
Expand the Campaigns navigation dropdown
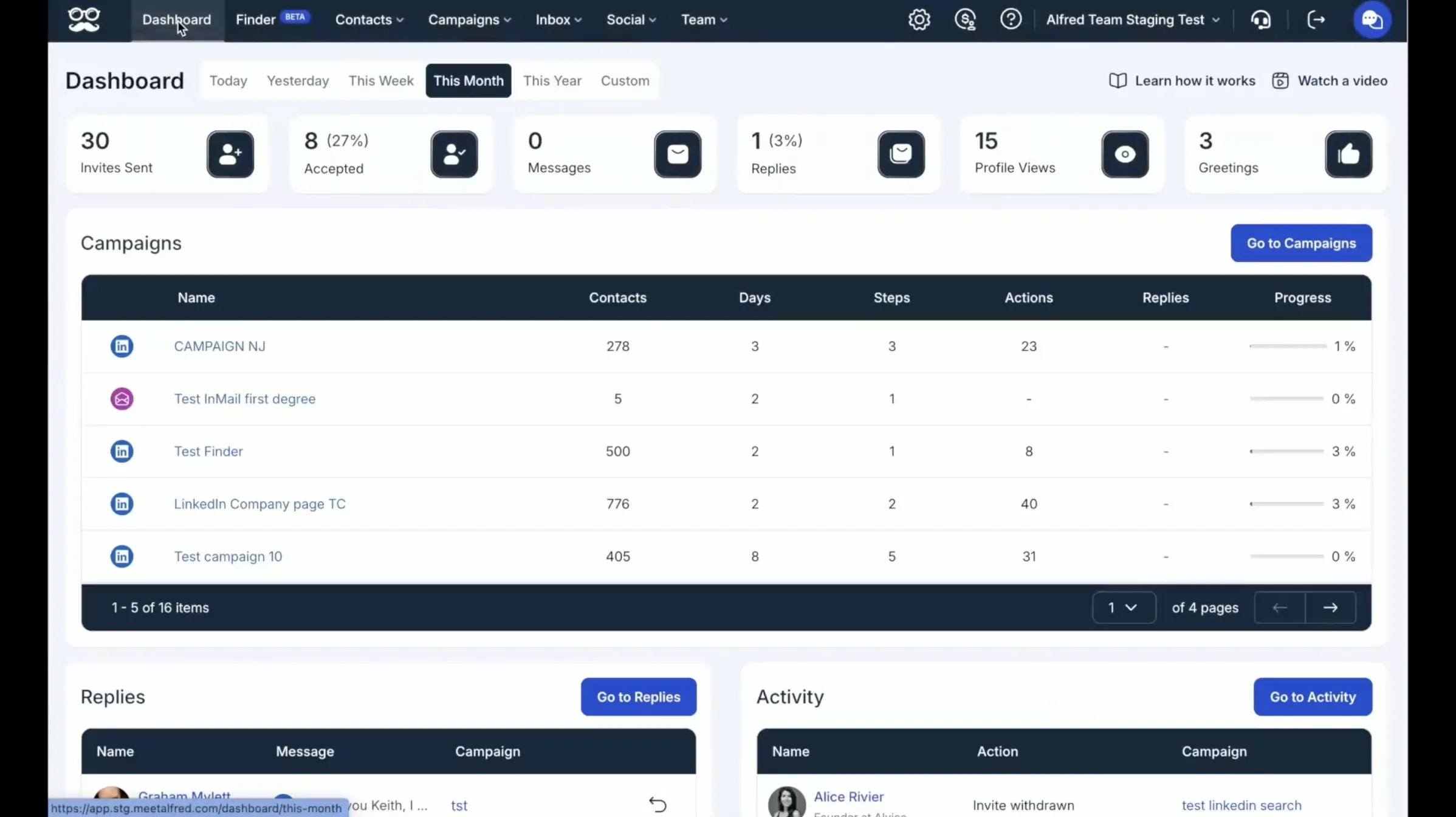pos(469,19)
